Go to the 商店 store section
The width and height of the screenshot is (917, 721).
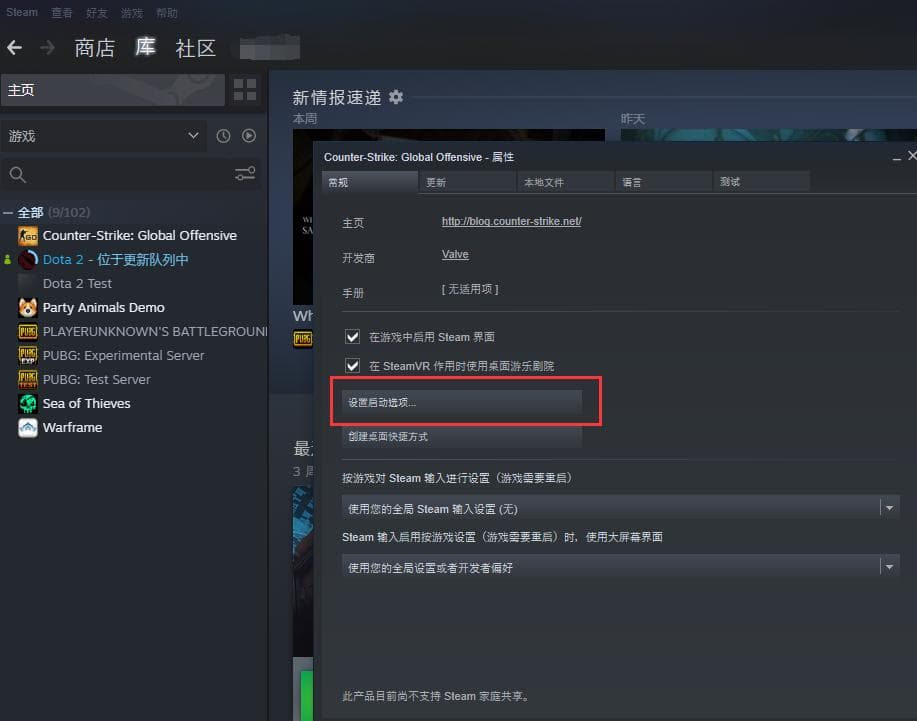click(95, 48)
